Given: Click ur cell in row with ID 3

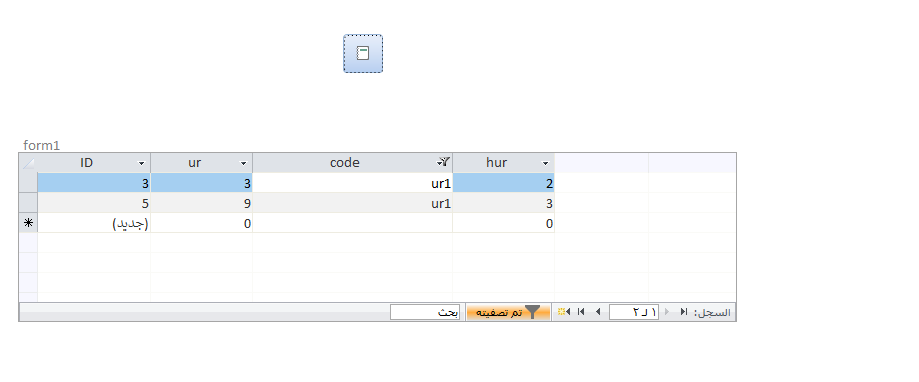Looking at the screenshot, I should point(202,183).
